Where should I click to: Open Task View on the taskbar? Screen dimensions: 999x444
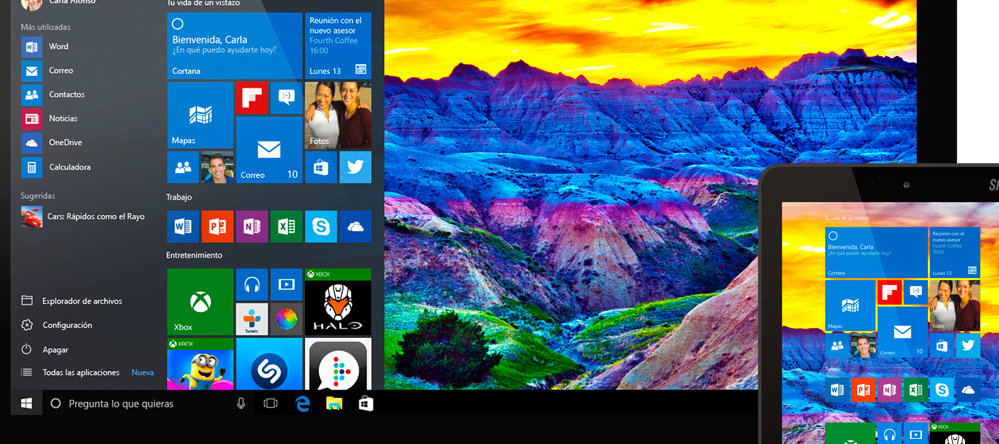point(271,403)
